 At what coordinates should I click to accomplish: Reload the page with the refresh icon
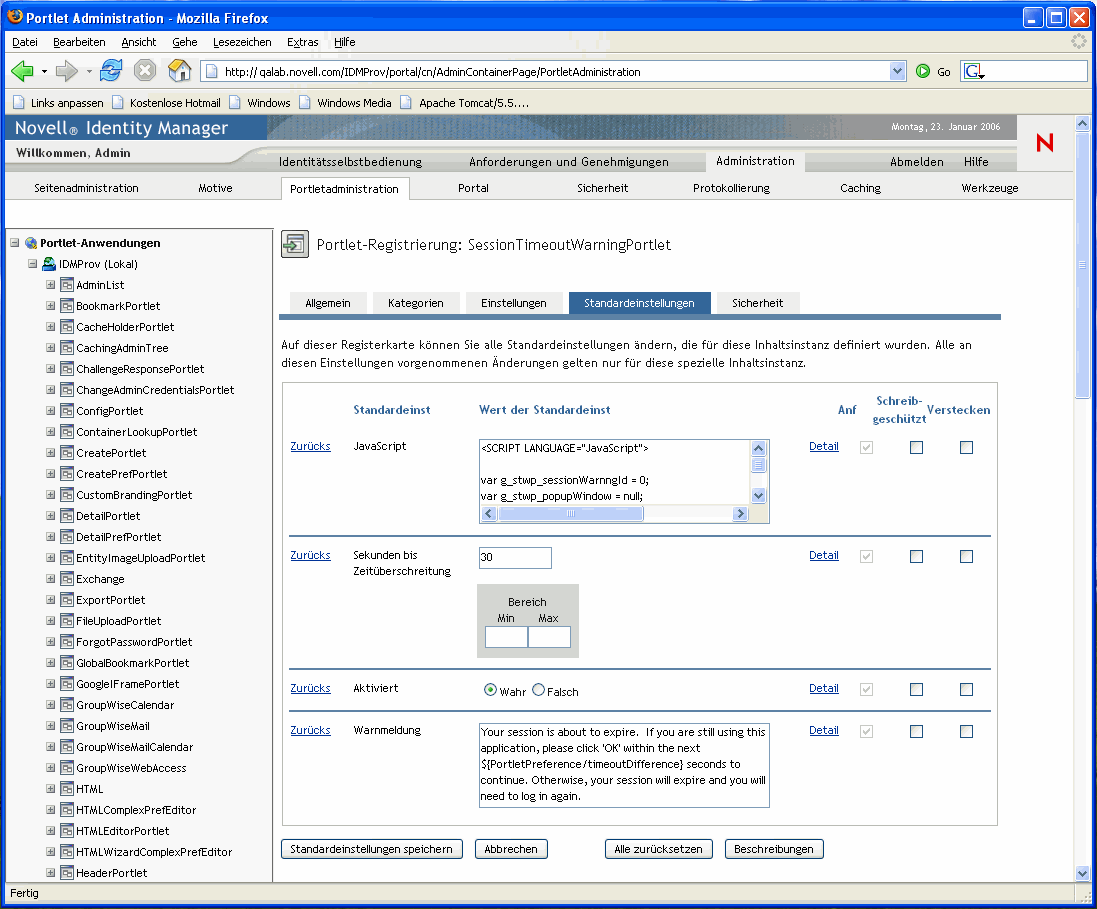(111, 71)
